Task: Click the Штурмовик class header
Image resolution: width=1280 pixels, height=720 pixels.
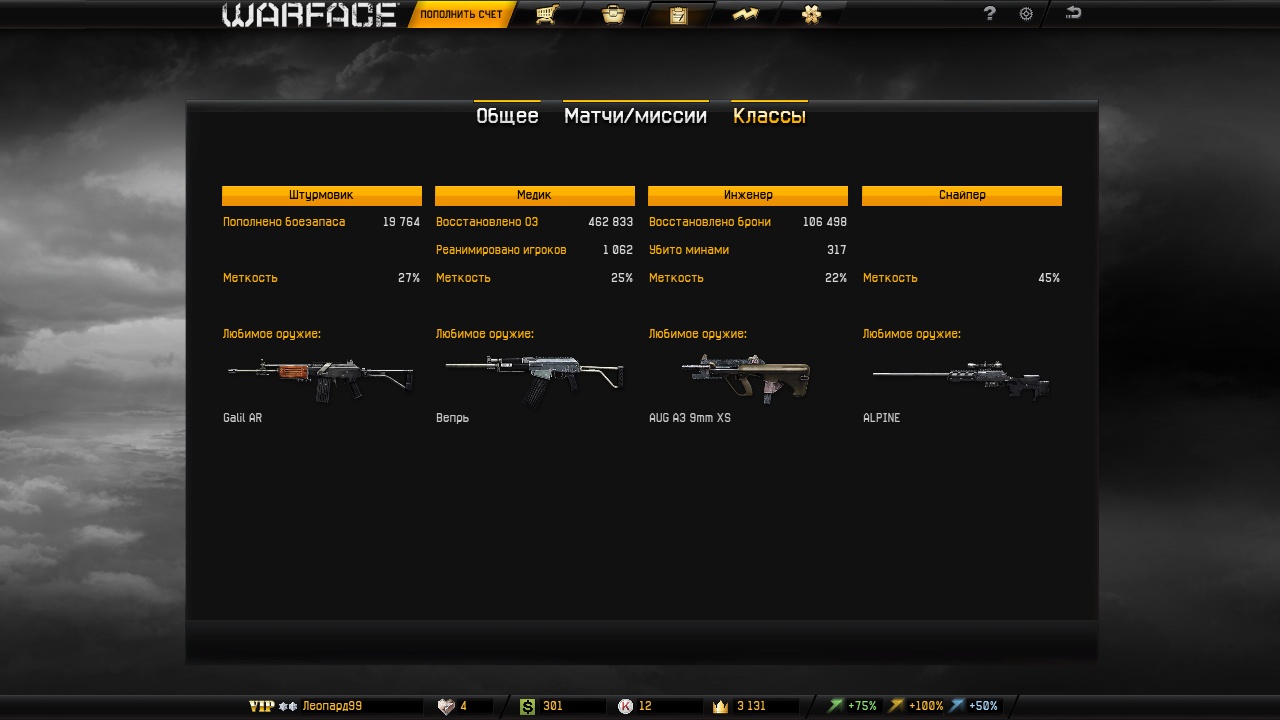Action: click(321, 195)
